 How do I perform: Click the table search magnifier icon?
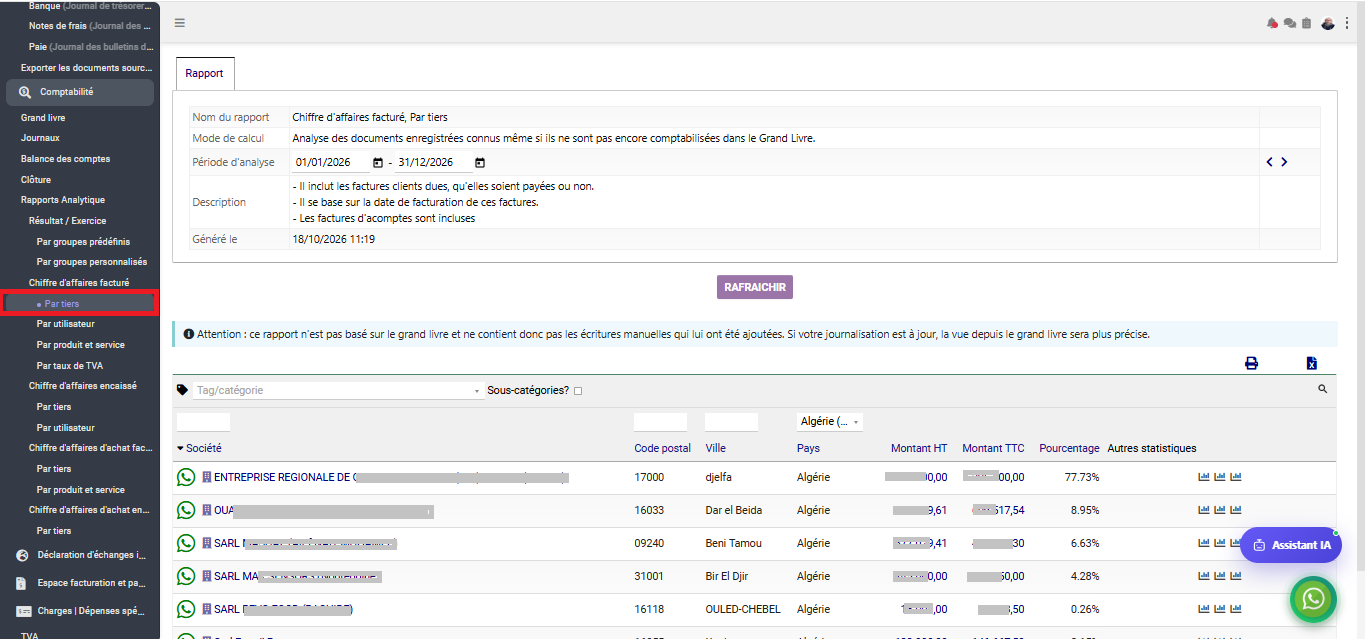coord(1323,389)
